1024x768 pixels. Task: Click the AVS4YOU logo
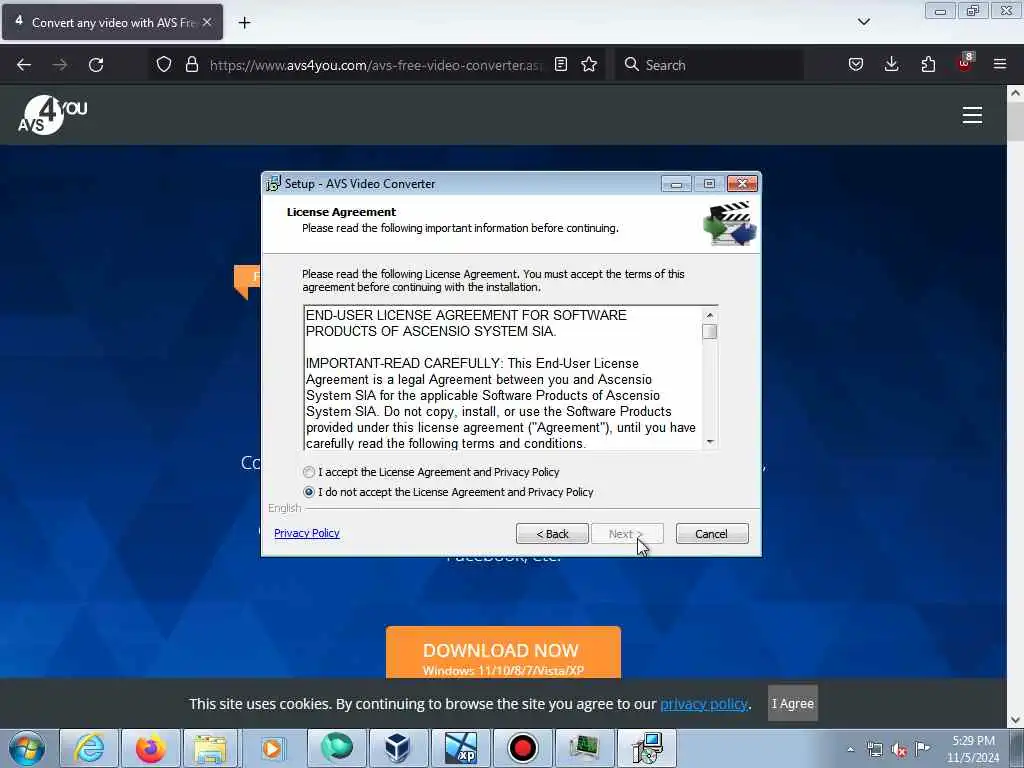pyautogui.click(x=52, y=115)
